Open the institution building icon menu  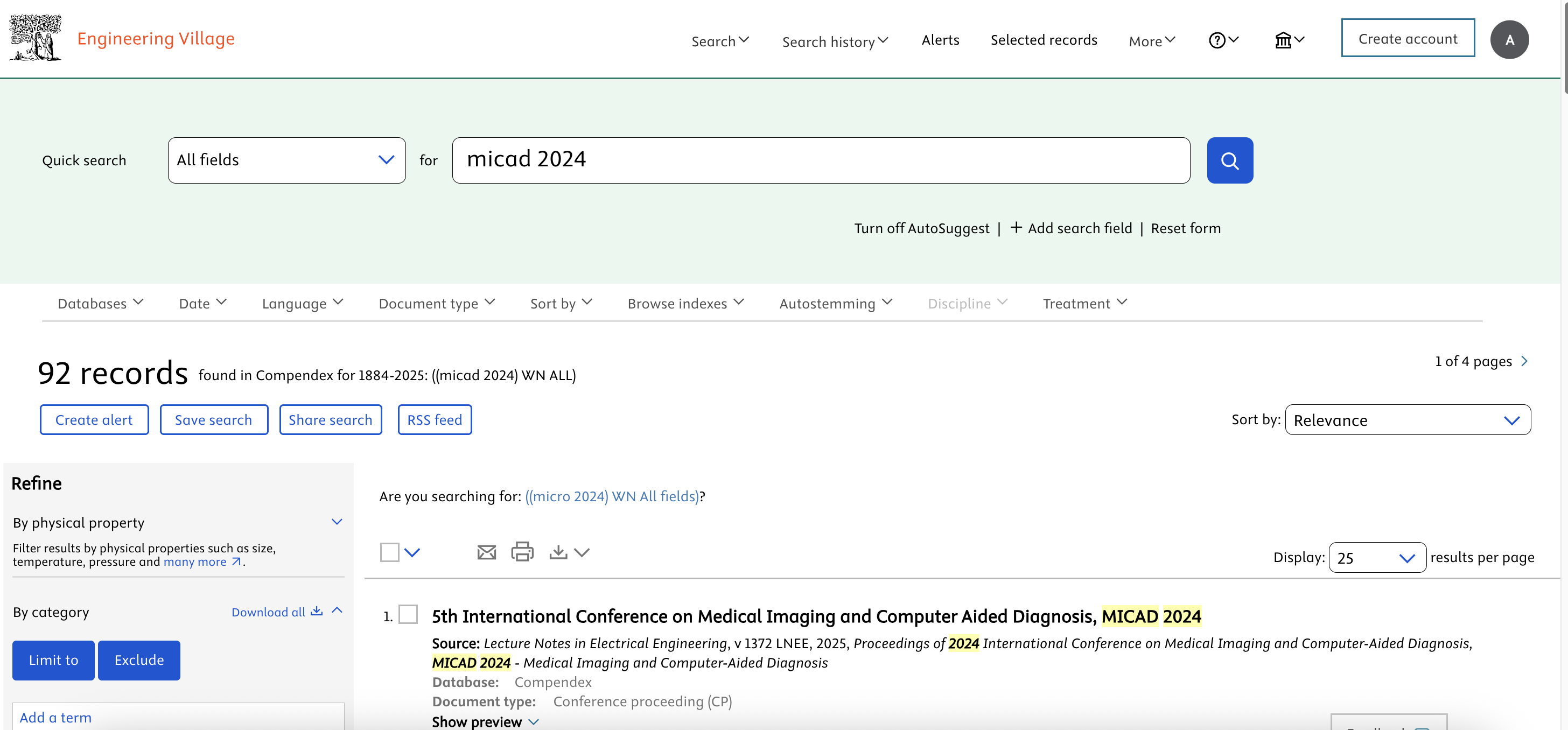pyautogui.click(x=1289, y=40)
